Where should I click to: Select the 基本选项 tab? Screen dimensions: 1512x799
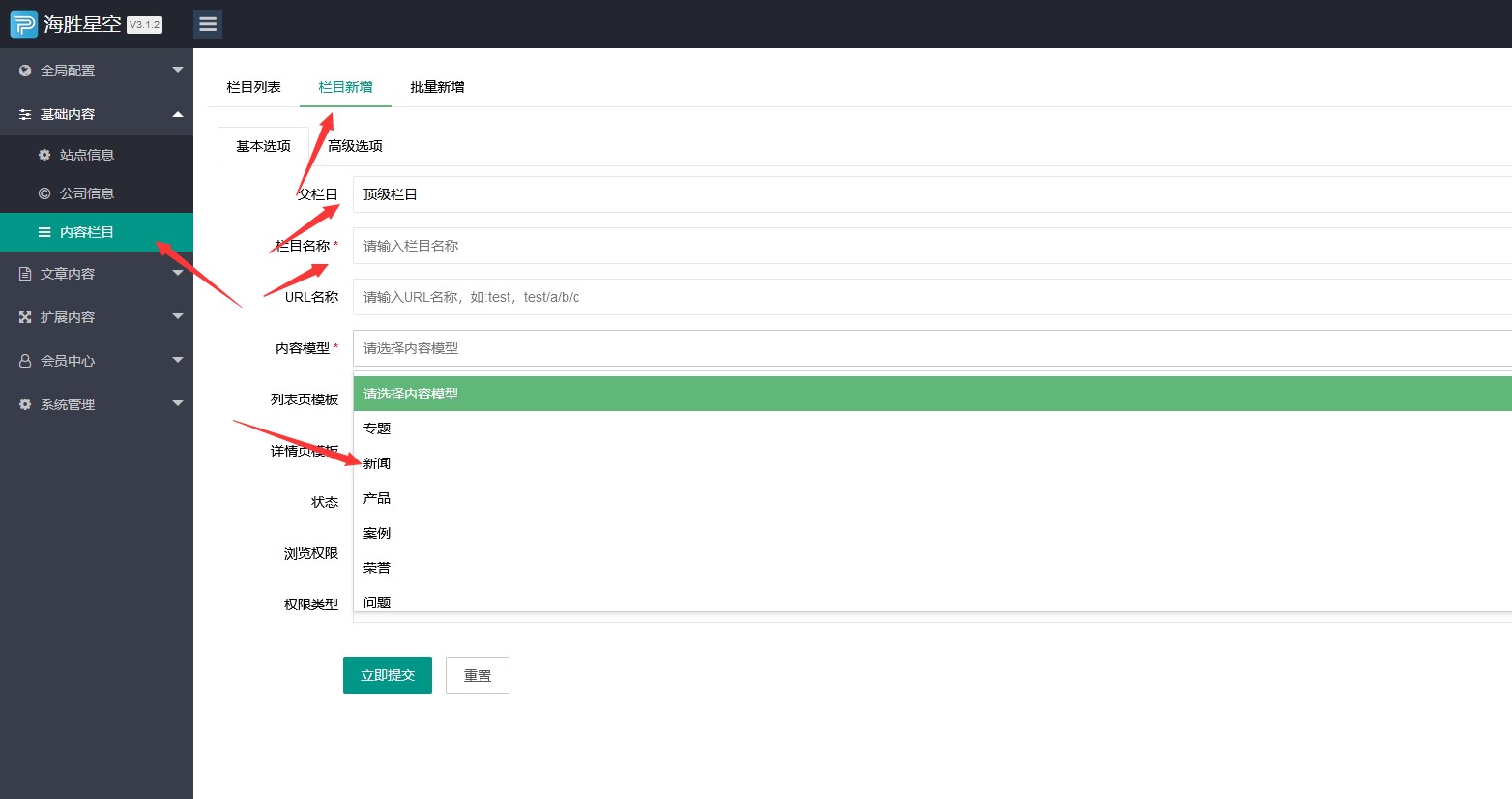tap(263, 146)
